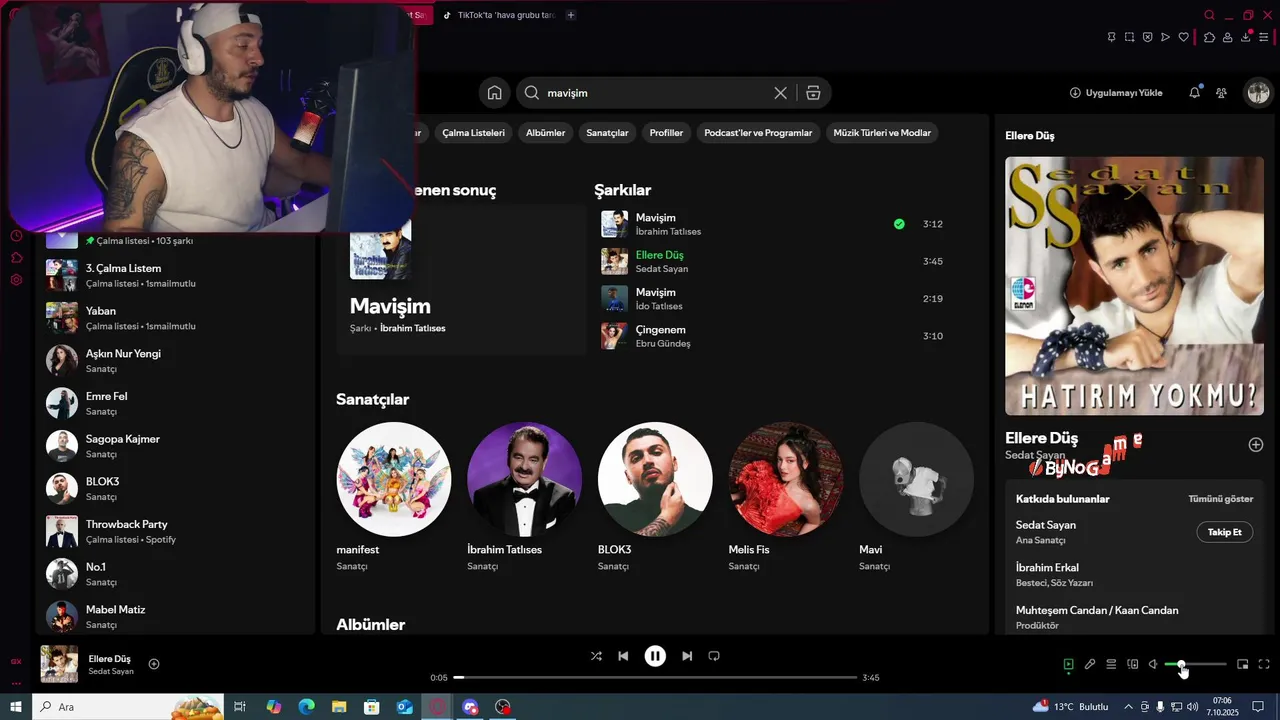Open Aşkın Nur Yengi in library
Image resolution: width=1280 pixels, height=720 pixels.
point(175,361)
